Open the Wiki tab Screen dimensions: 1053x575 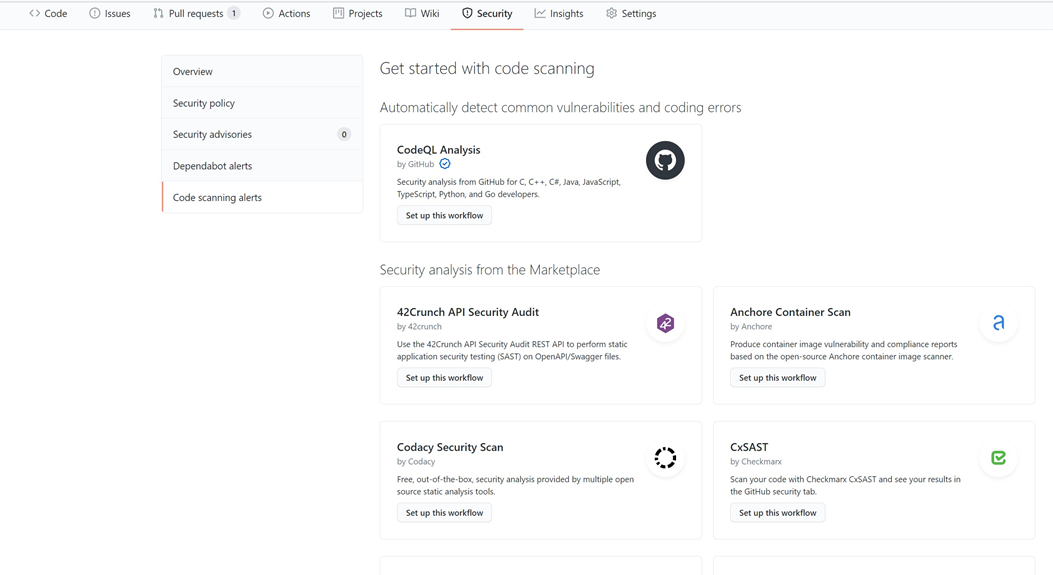point(422,14)
